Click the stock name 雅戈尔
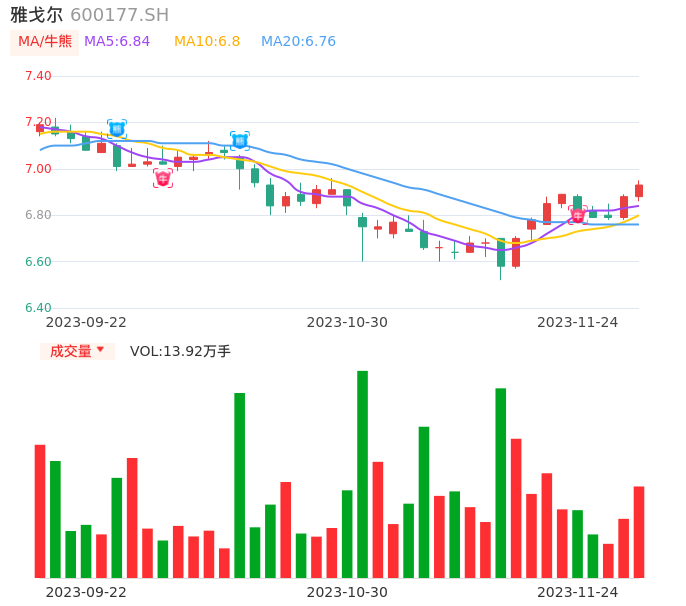 (x=37, y=15)
